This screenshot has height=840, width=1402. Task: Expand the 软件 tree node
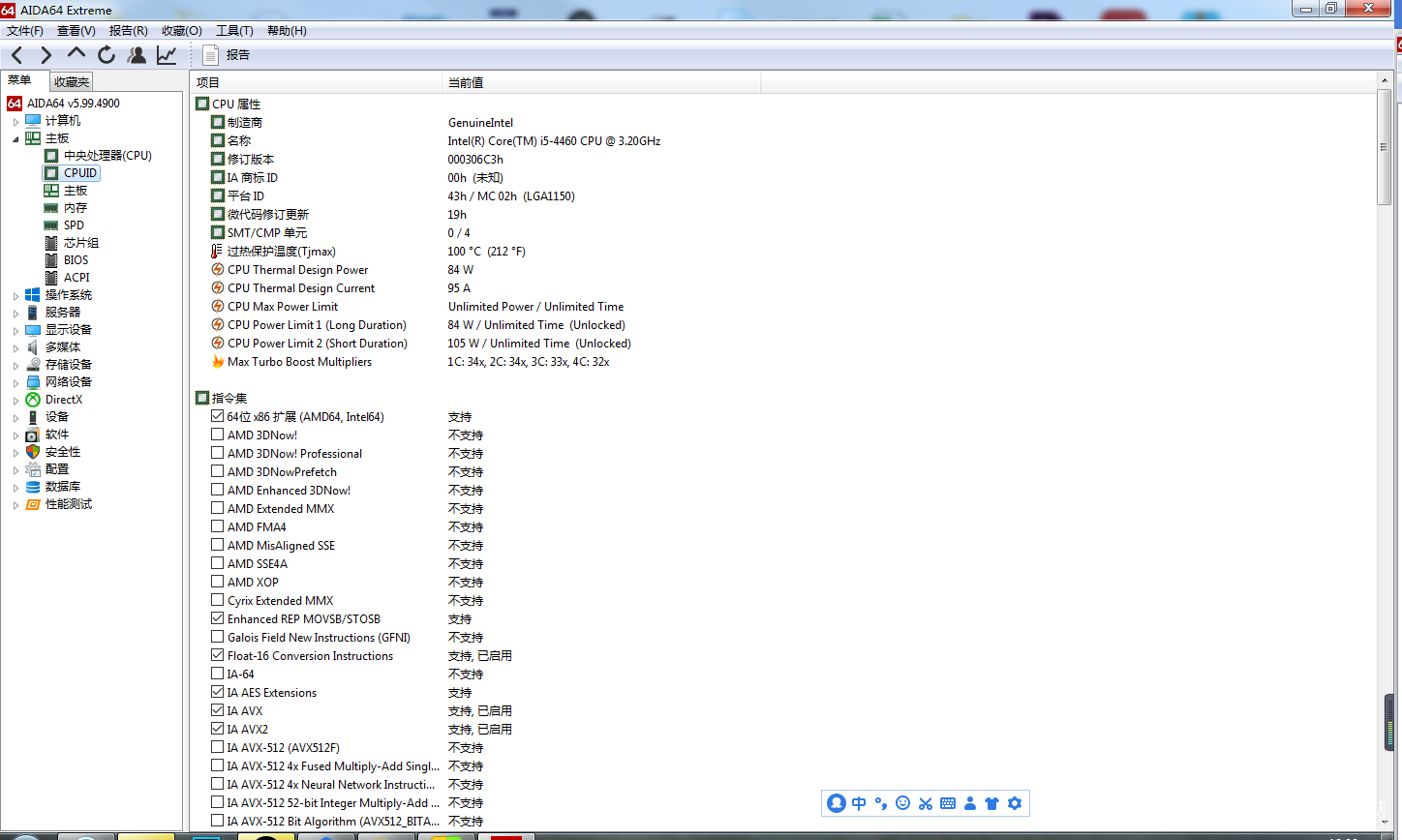click(x=15, y=435)
